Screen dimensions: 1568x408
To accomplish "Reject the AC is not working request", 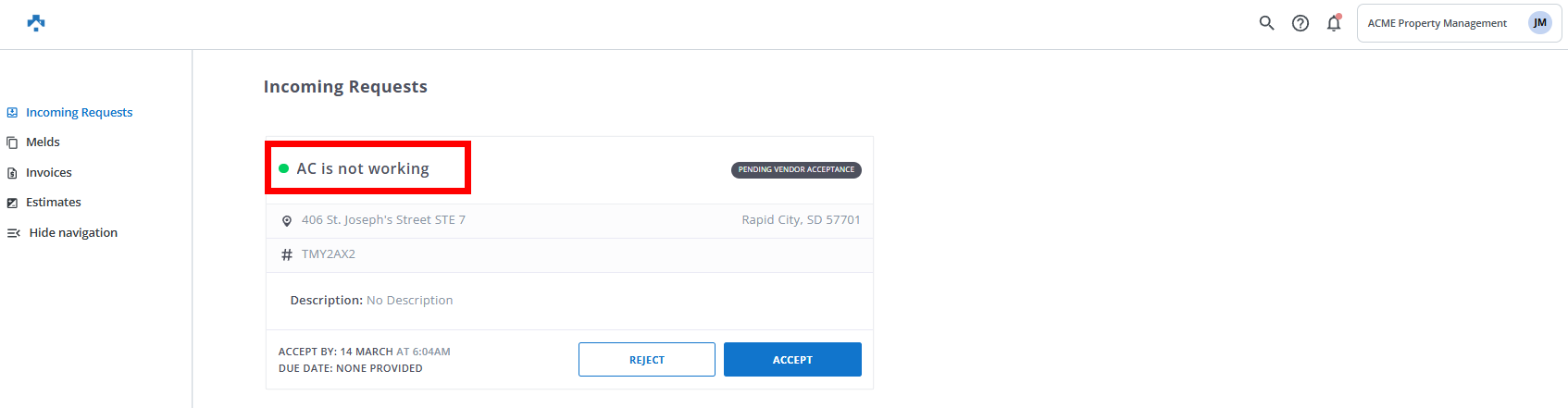I will pyautogui.click(x=646, y=360).
